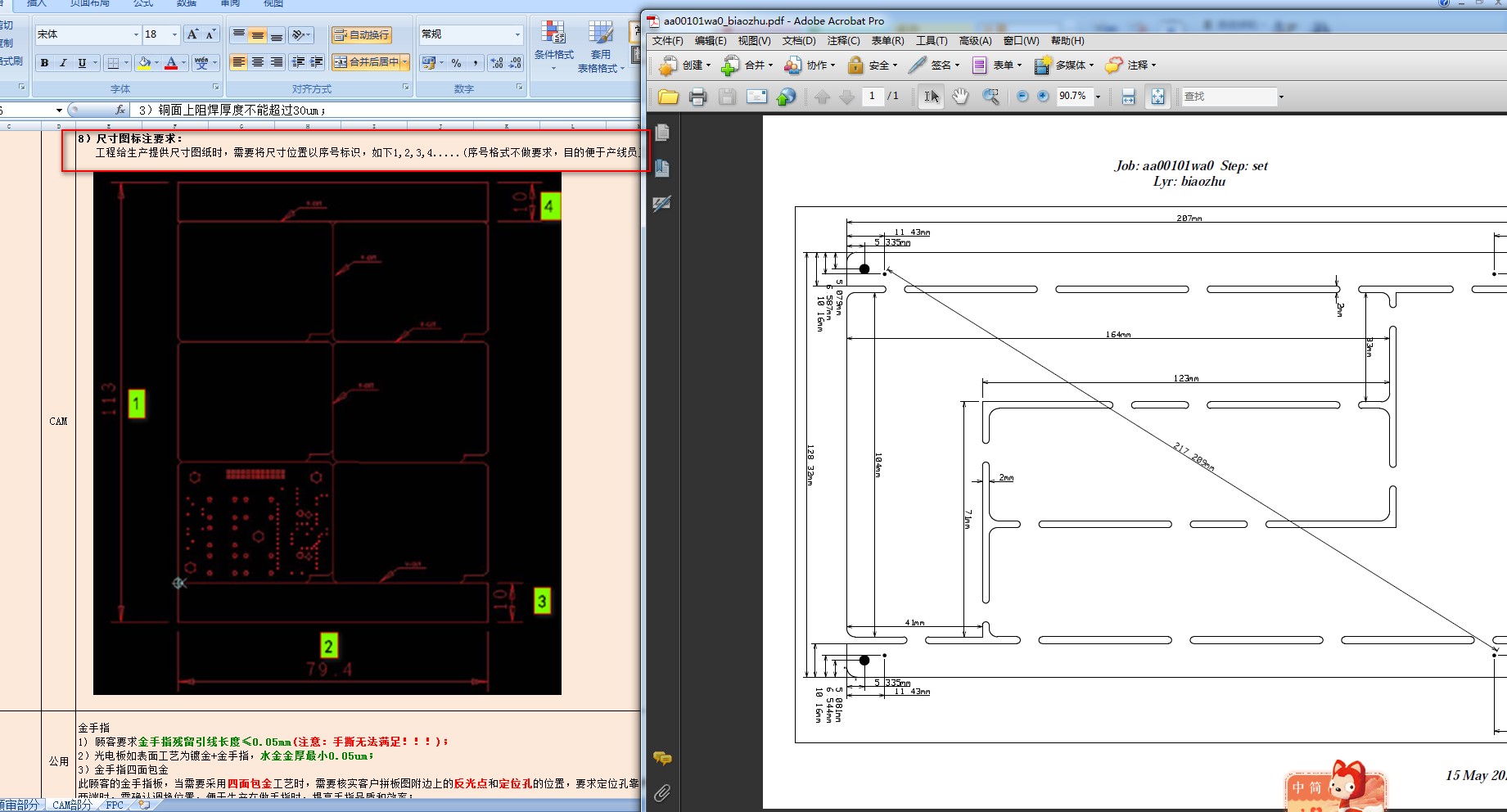
Task: Select the Hand tool in Acrobat
Action: click(x=960, y=97)
